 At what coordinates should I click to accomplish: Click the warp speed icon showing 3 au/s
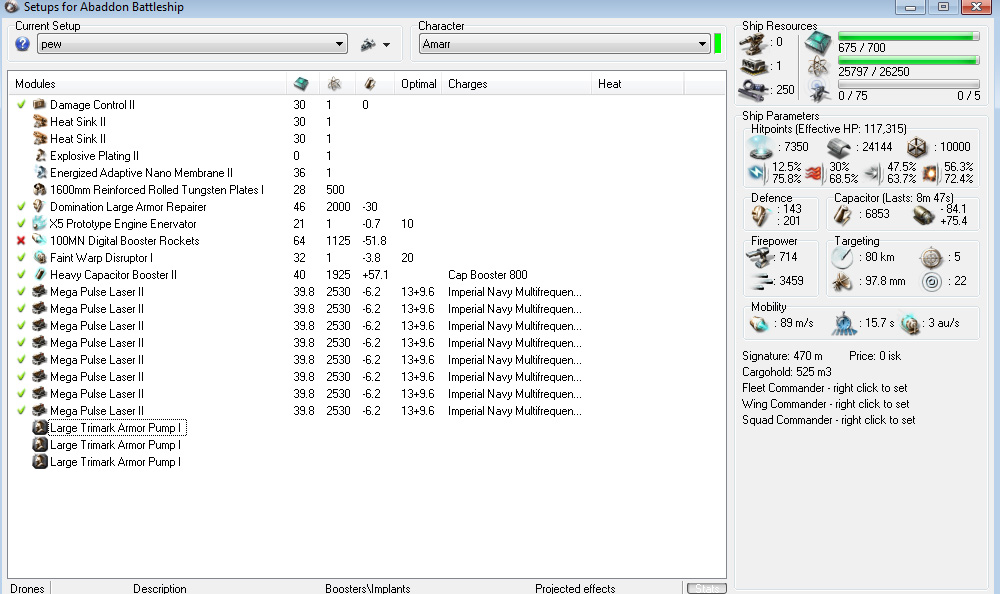coord(910,324)
